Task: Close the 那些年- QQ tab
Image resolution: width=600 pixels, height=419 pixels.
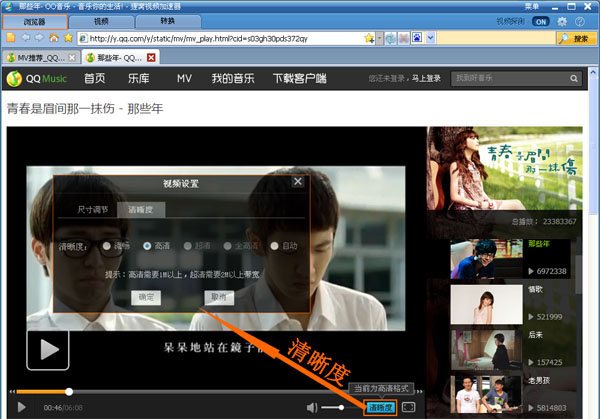Action: pyautogui.click(x=151, y=58)
